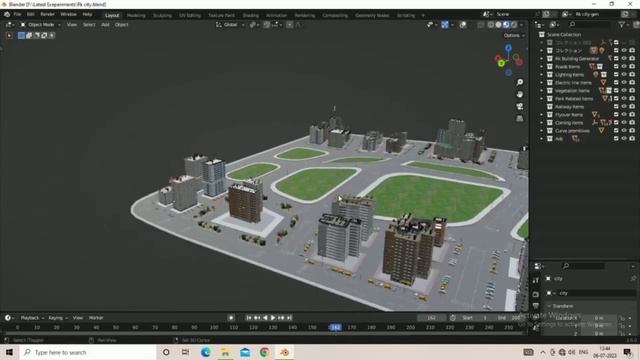
Task: Select the Railway Items collection
Action: click(x=569, y=107)
